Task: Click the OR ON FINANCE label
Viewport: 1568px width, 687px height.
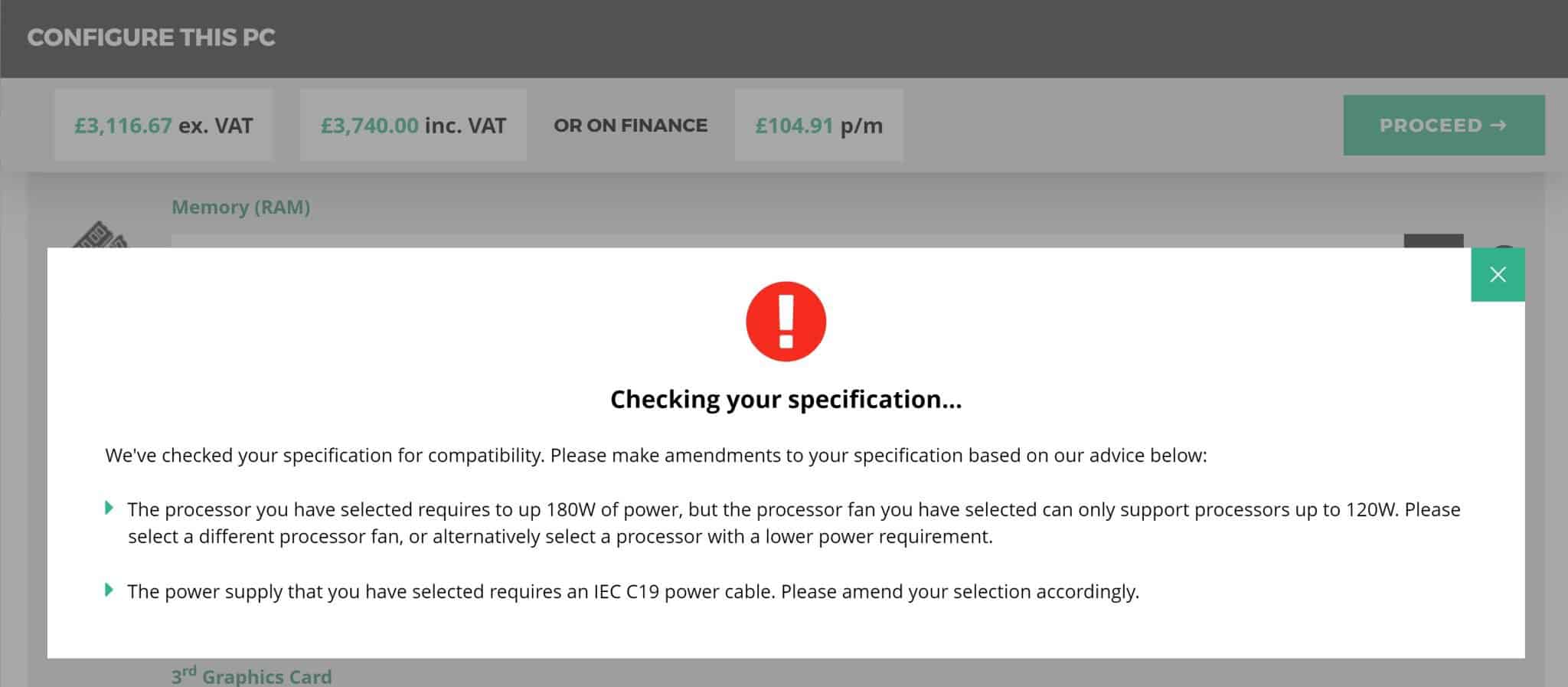Action: [630, 126]
